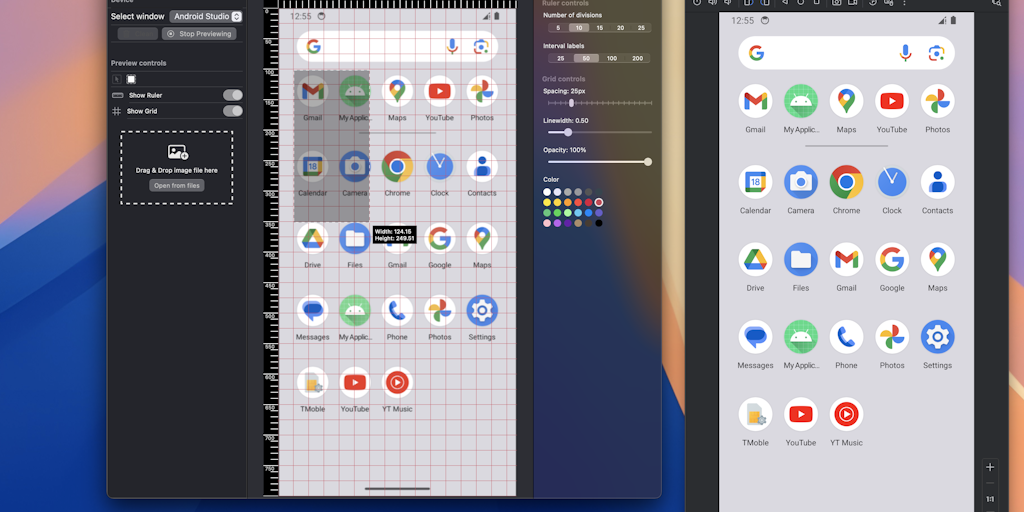Open Drive in the Android Studio emulator
The image size is (1024, 512).
(x=755, y=259)
